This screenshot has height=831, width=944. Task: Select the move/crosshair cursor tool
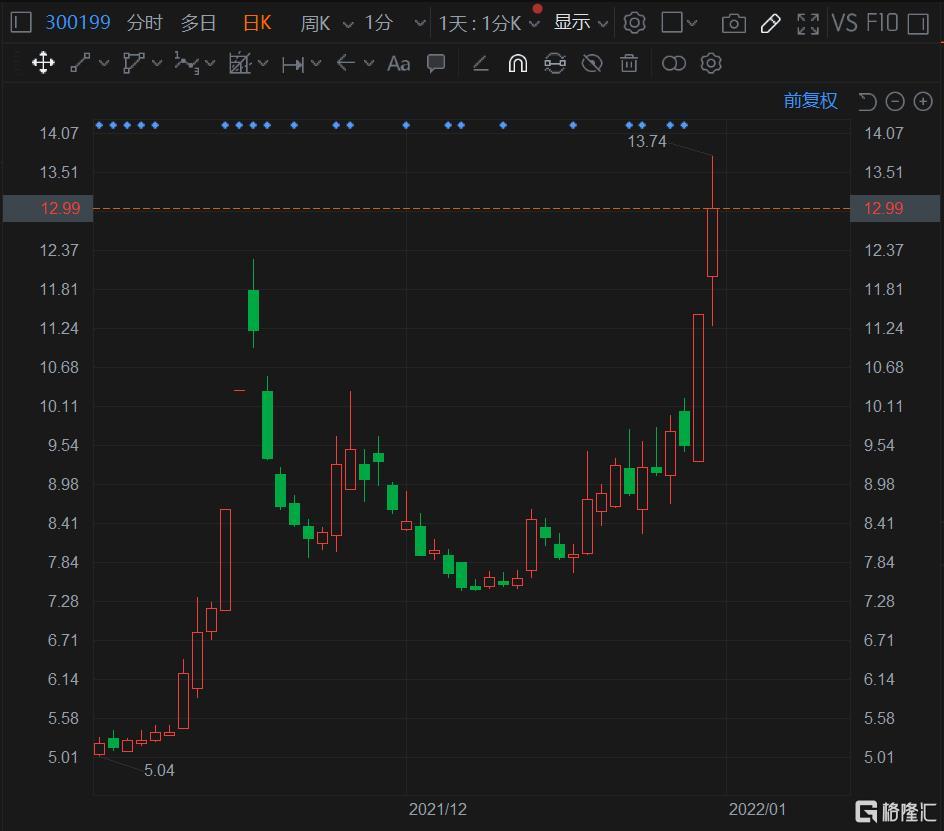pyautogui.click(x=43, y=63)
